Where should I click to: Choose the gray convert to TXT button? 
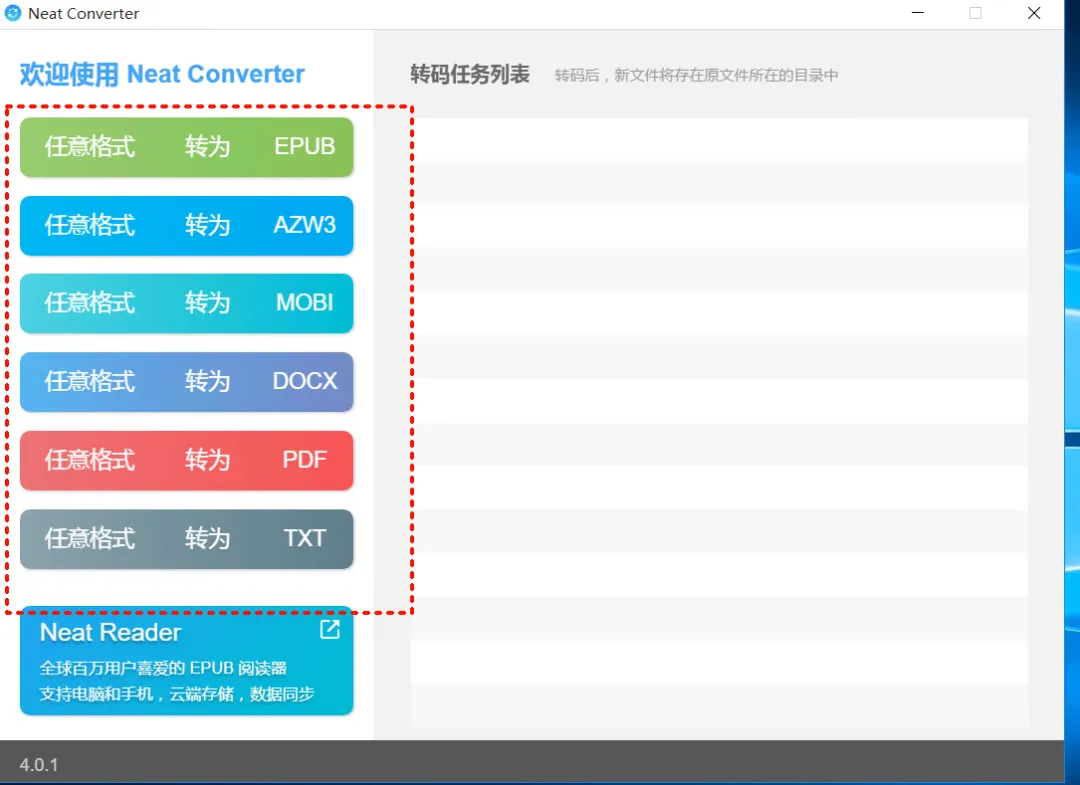[187, 538]
